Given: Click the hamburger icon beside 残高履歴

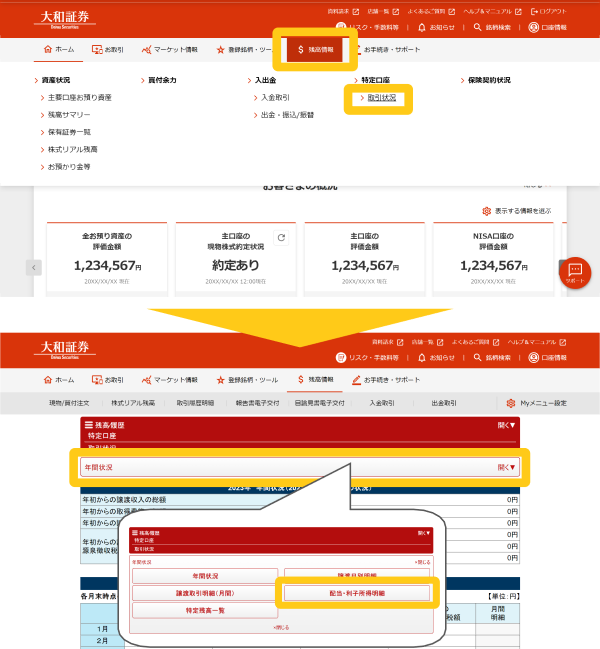Looking at the screenshot, I should pyautogui.click(x=89, y=425).
